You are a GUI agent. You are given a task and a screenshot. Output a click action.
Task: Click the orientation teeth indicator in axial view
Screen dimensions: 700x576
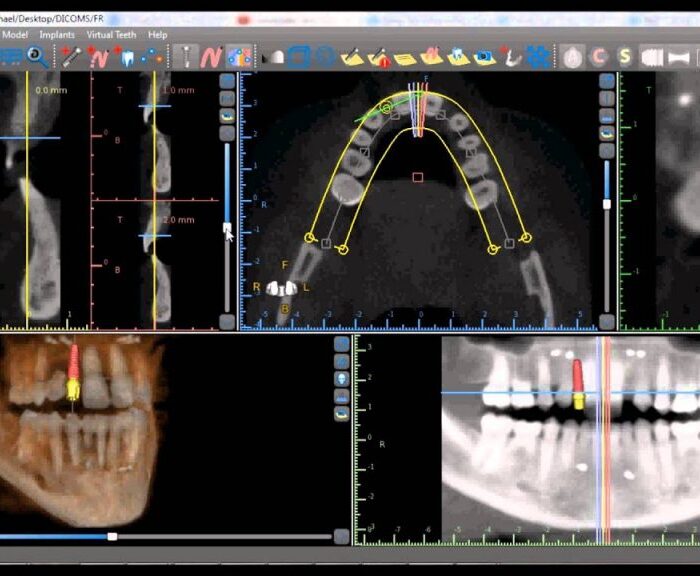click(x=282, y=288)
